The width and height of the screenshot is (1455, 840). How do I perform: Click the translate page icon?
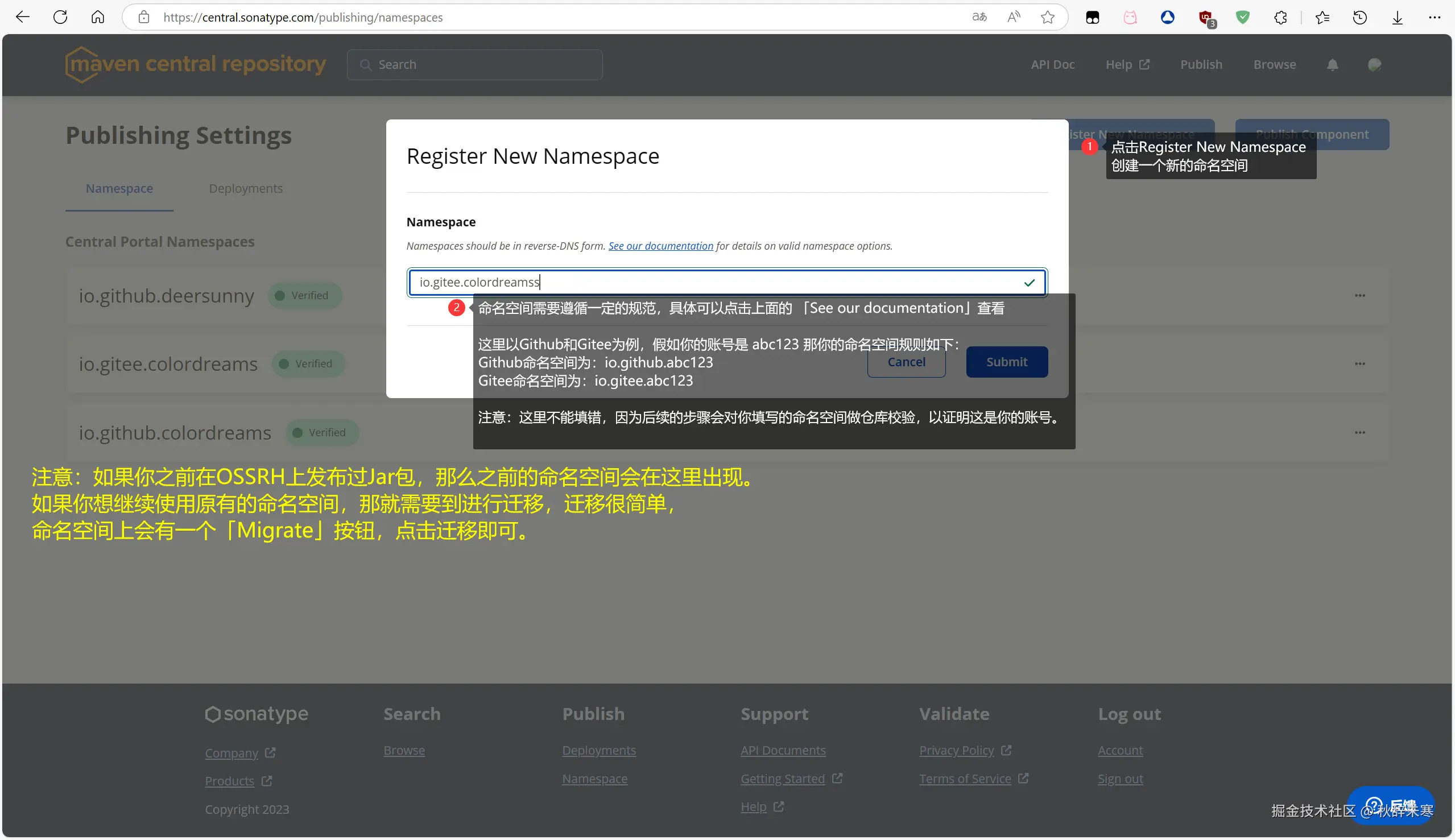tap(979, 17)
